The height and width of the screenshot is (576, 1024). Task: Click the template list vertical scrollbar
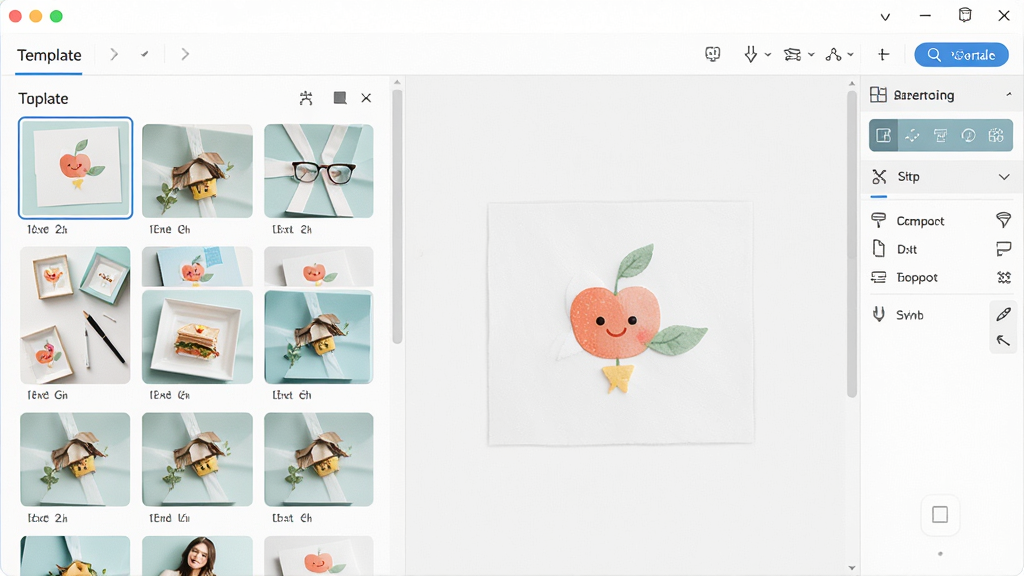(397, 216)
